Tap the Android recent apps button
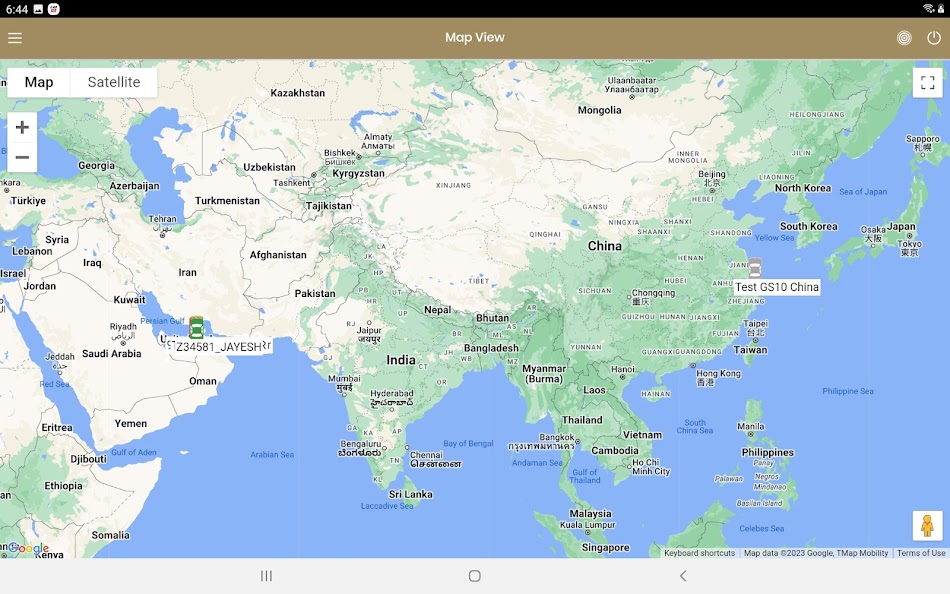Screen dimensions: 950x594 (266, 576)
